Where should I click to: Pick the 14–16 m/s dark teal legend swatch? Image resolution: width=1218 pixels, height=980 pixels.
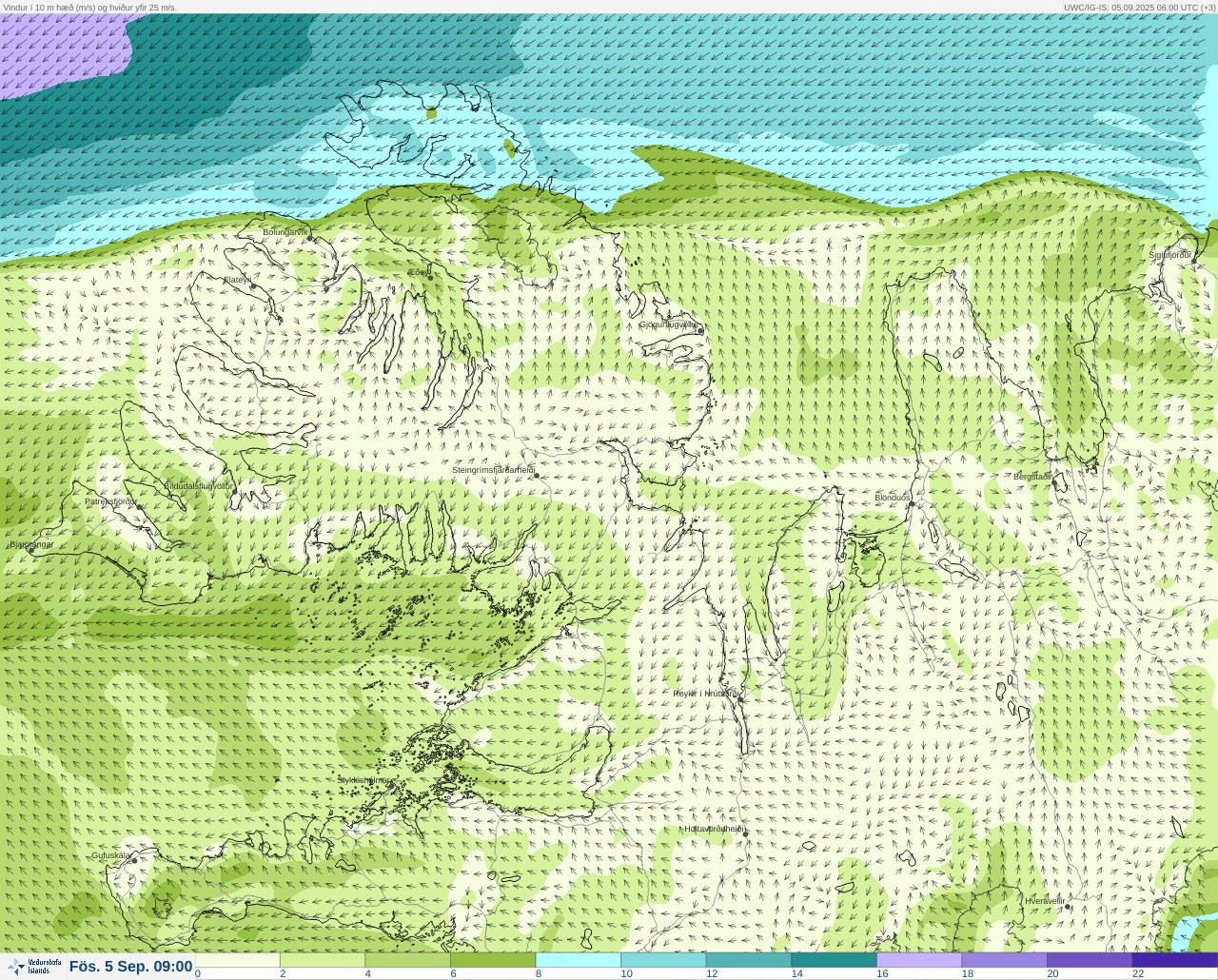click(x=834, y=960)
